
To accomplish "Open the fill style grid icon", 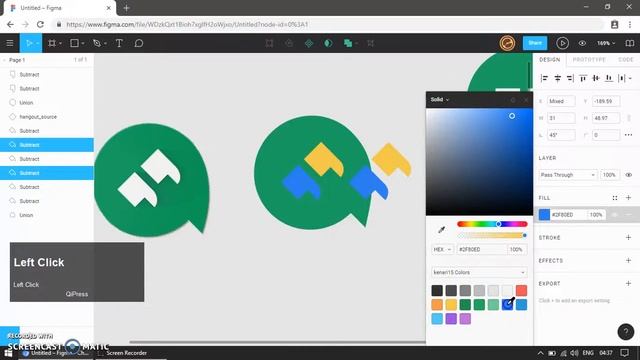I will click(615, 198).
